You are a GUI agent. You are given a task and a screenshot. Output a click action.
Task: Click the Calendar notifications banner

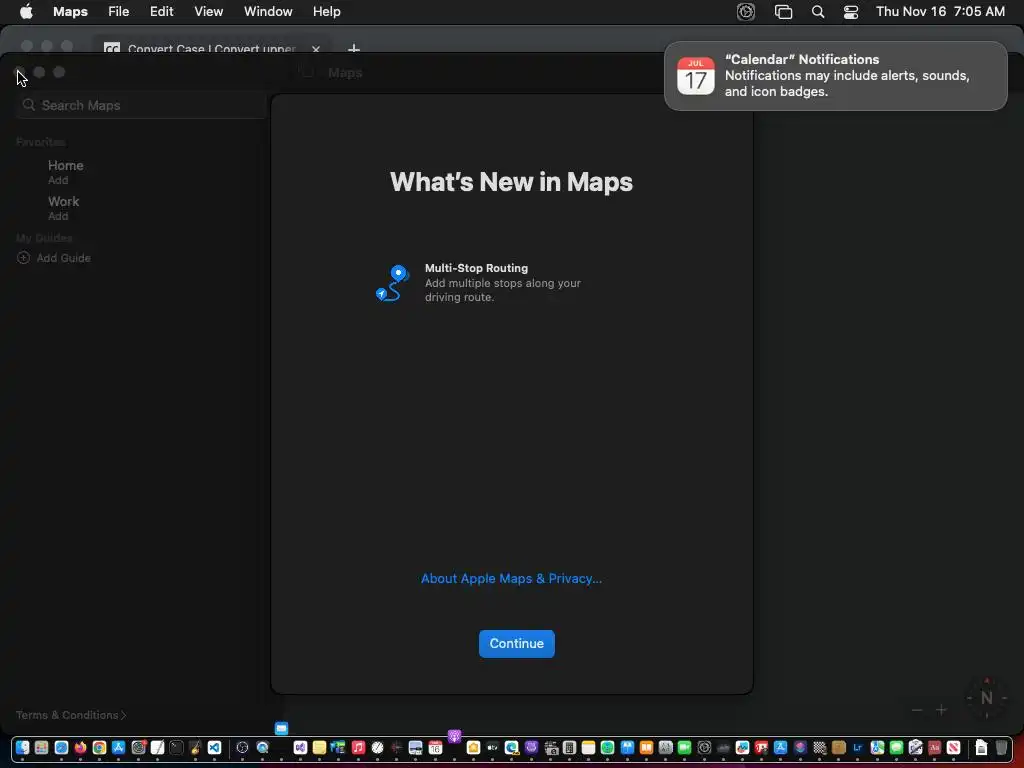835,76
